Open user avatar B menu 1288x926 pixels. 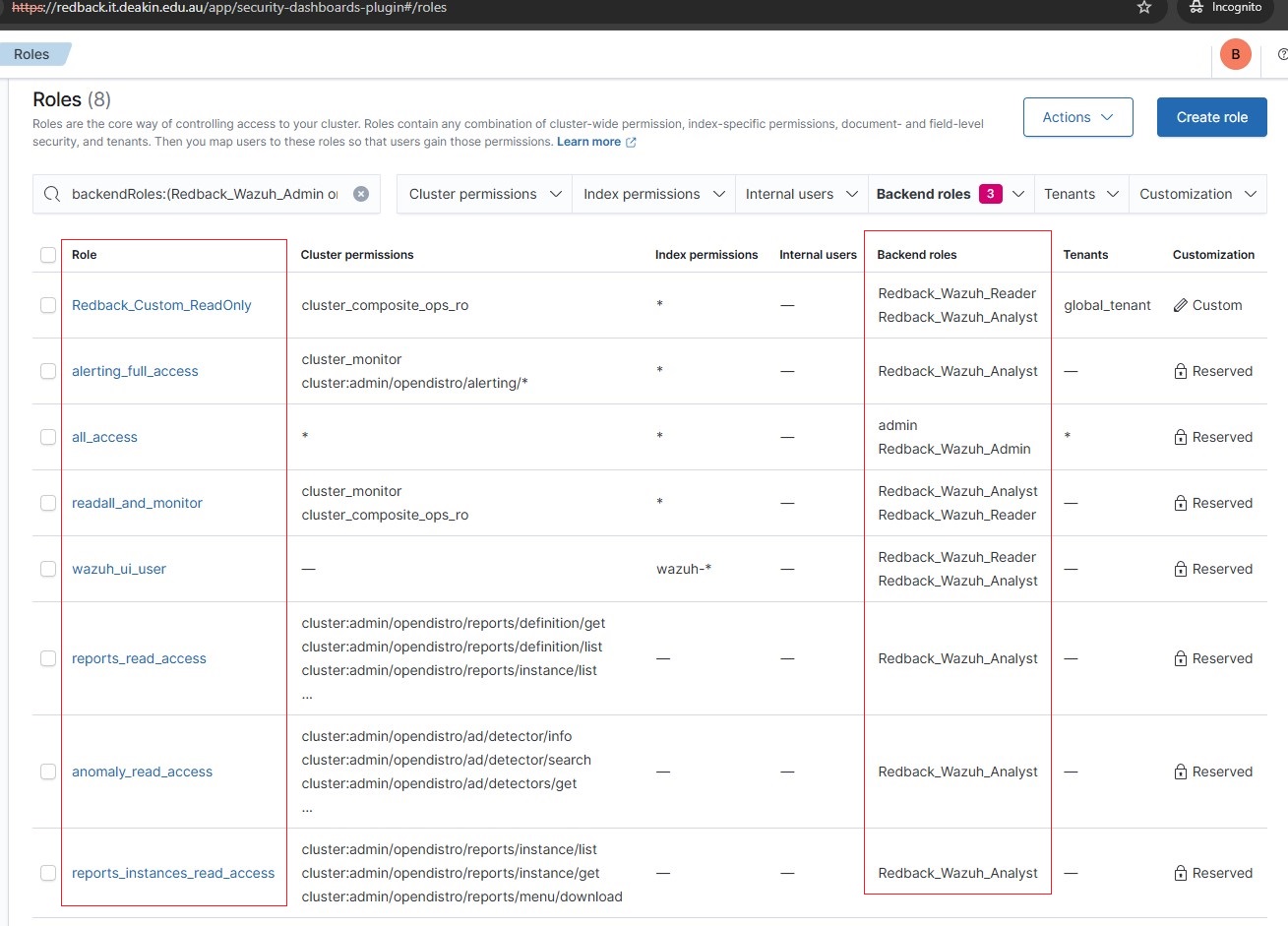[x=1236, y=54]
